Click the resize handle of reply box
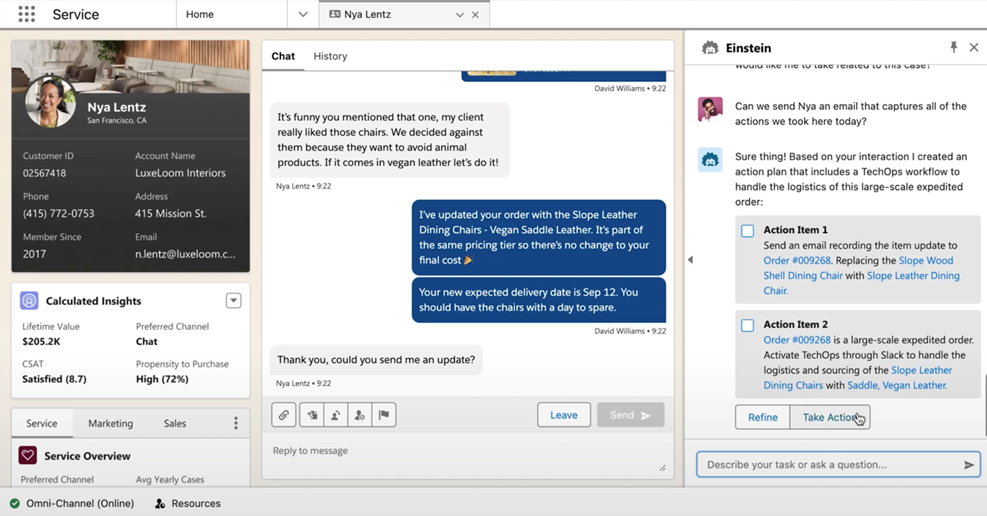Image resolution: width=987 pixels, height=516 pixels. click(662, 468)
